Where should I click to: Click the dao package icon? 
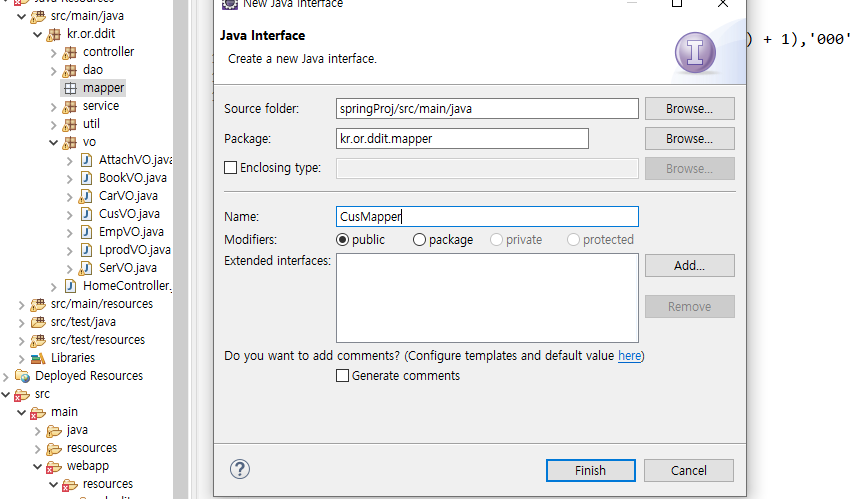coord(70,71)
